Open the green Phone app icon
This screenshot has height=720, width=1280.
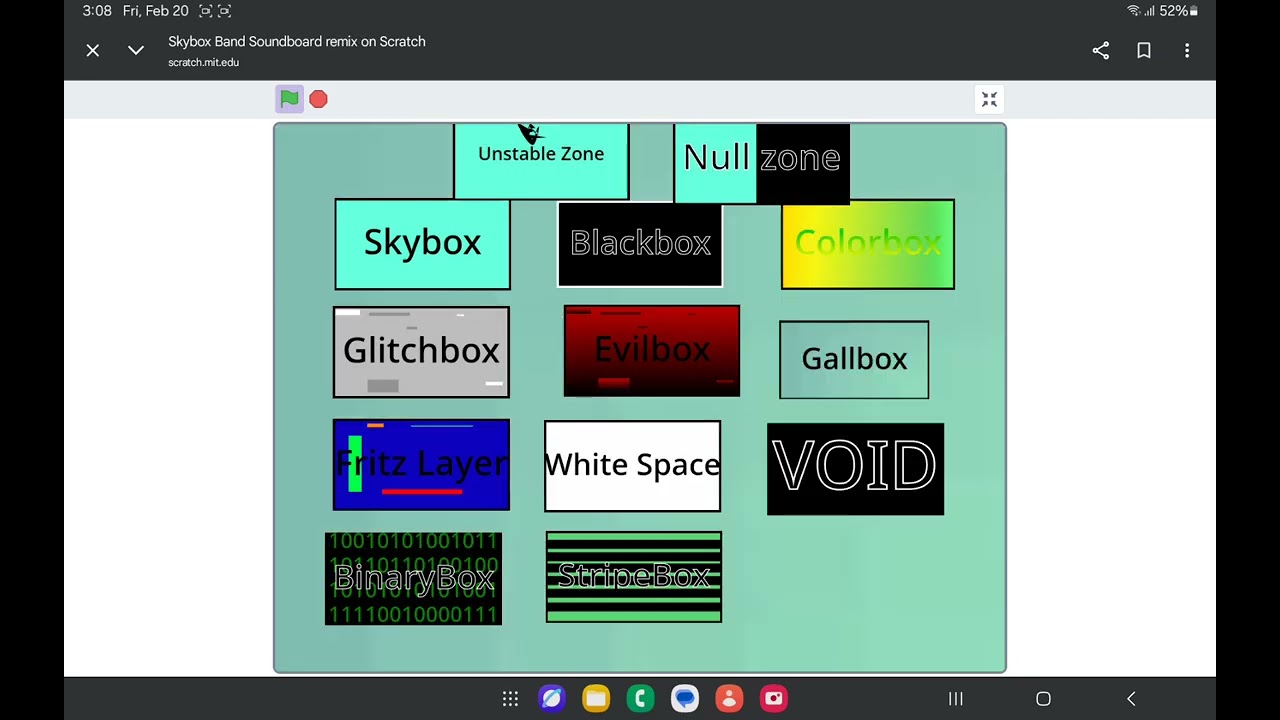coord(640,699)
